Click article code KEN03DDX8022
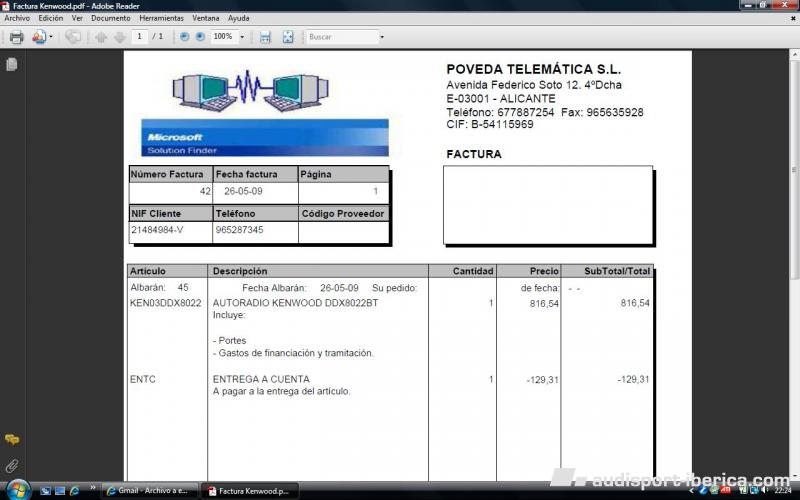 (166, 303)
